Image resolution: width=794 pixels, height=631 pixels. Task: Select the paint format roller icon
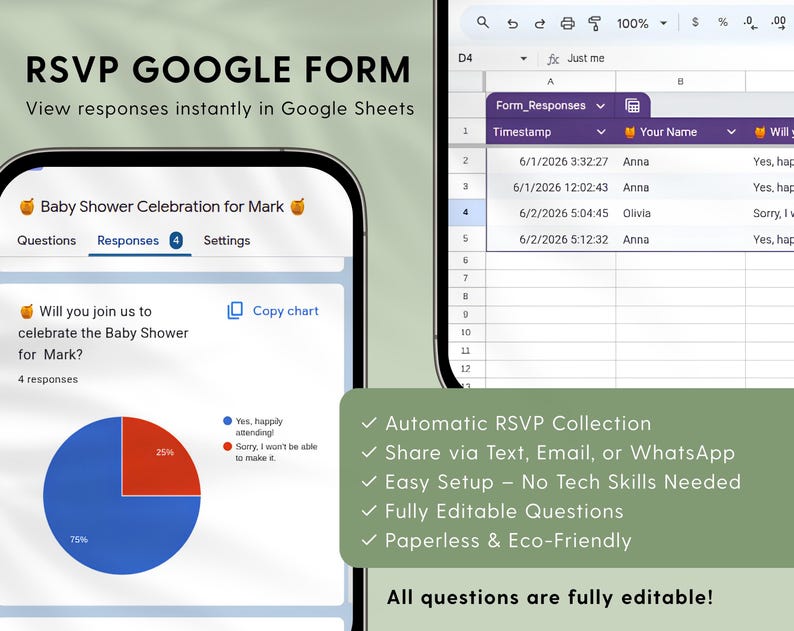pos(594,23)
